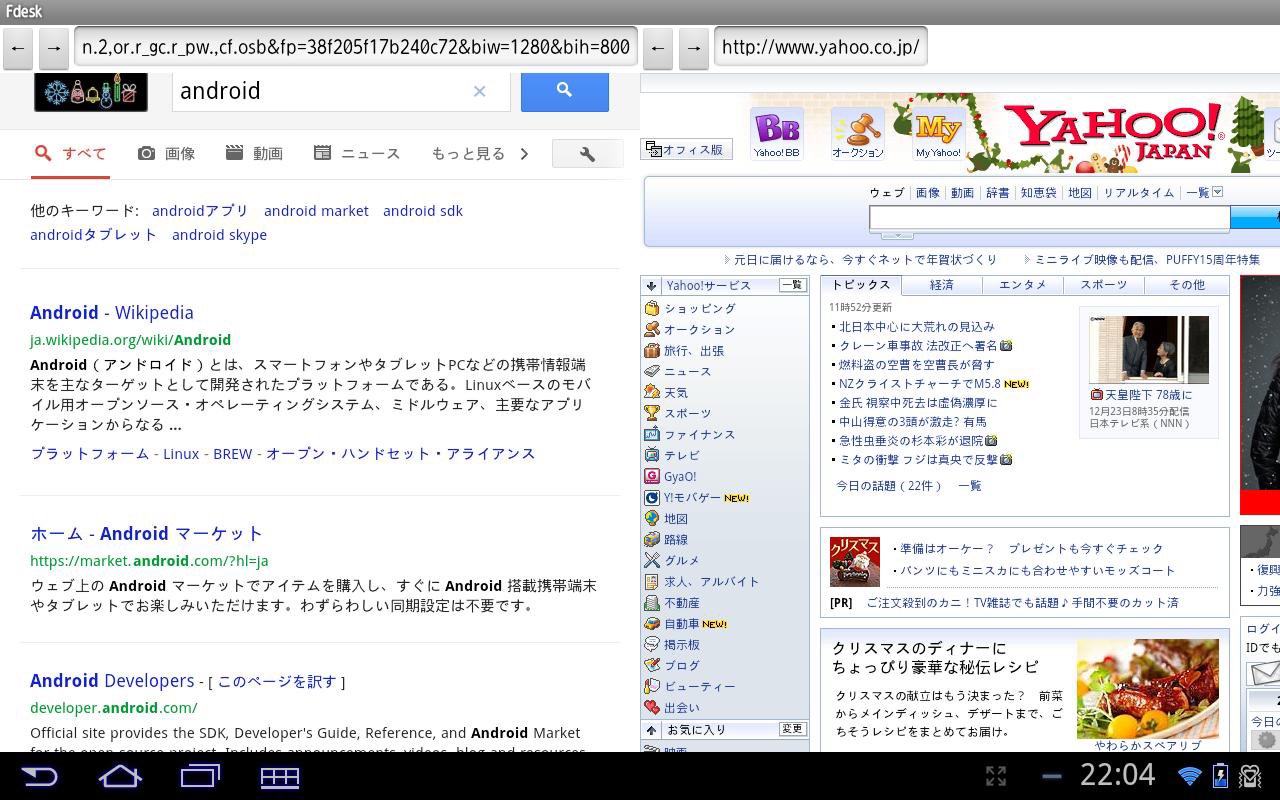Open the Android - Wikipedia result

pos(112,313)
